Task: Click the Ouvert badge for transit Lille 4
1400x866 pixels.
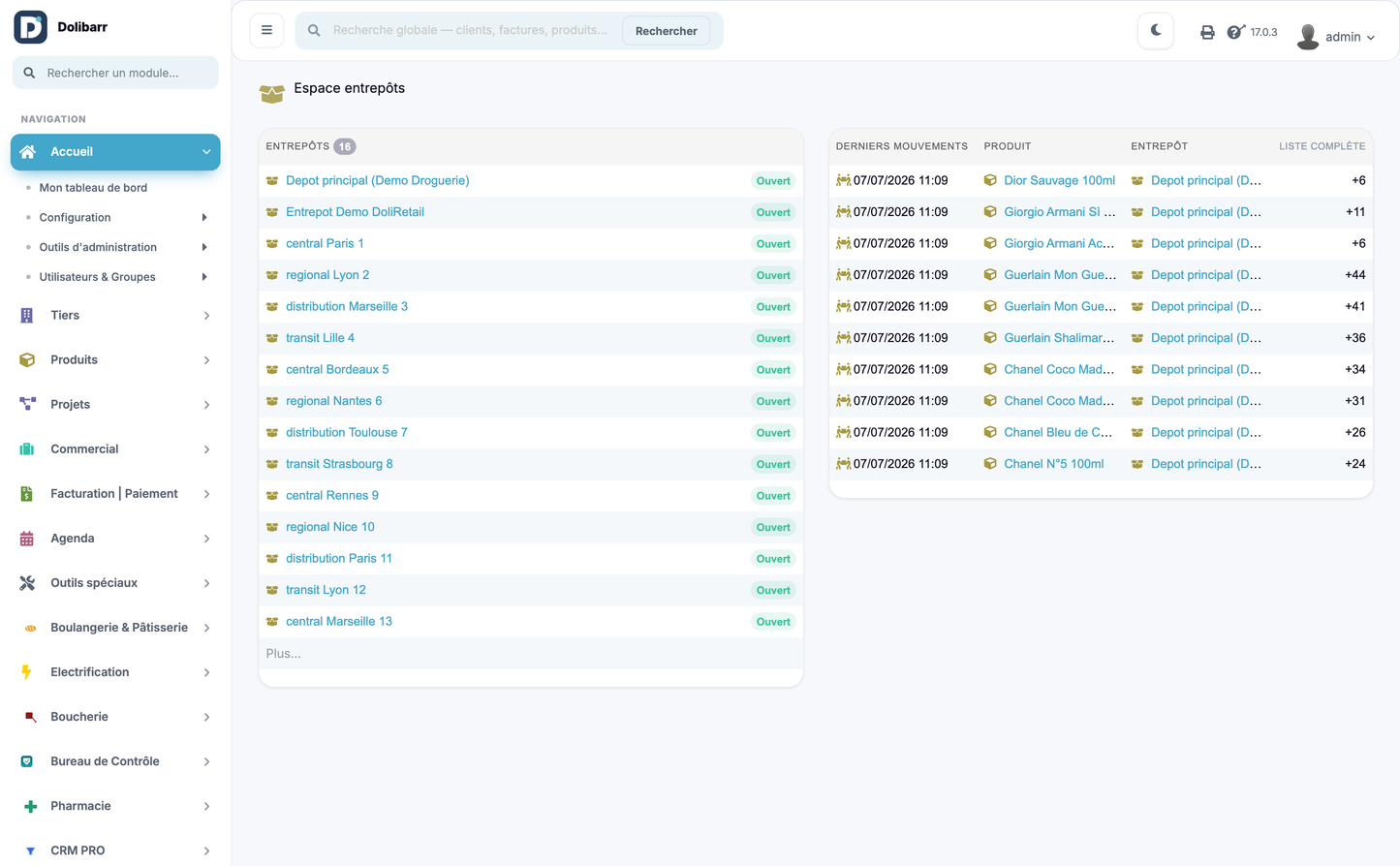Action: (773, 338)
